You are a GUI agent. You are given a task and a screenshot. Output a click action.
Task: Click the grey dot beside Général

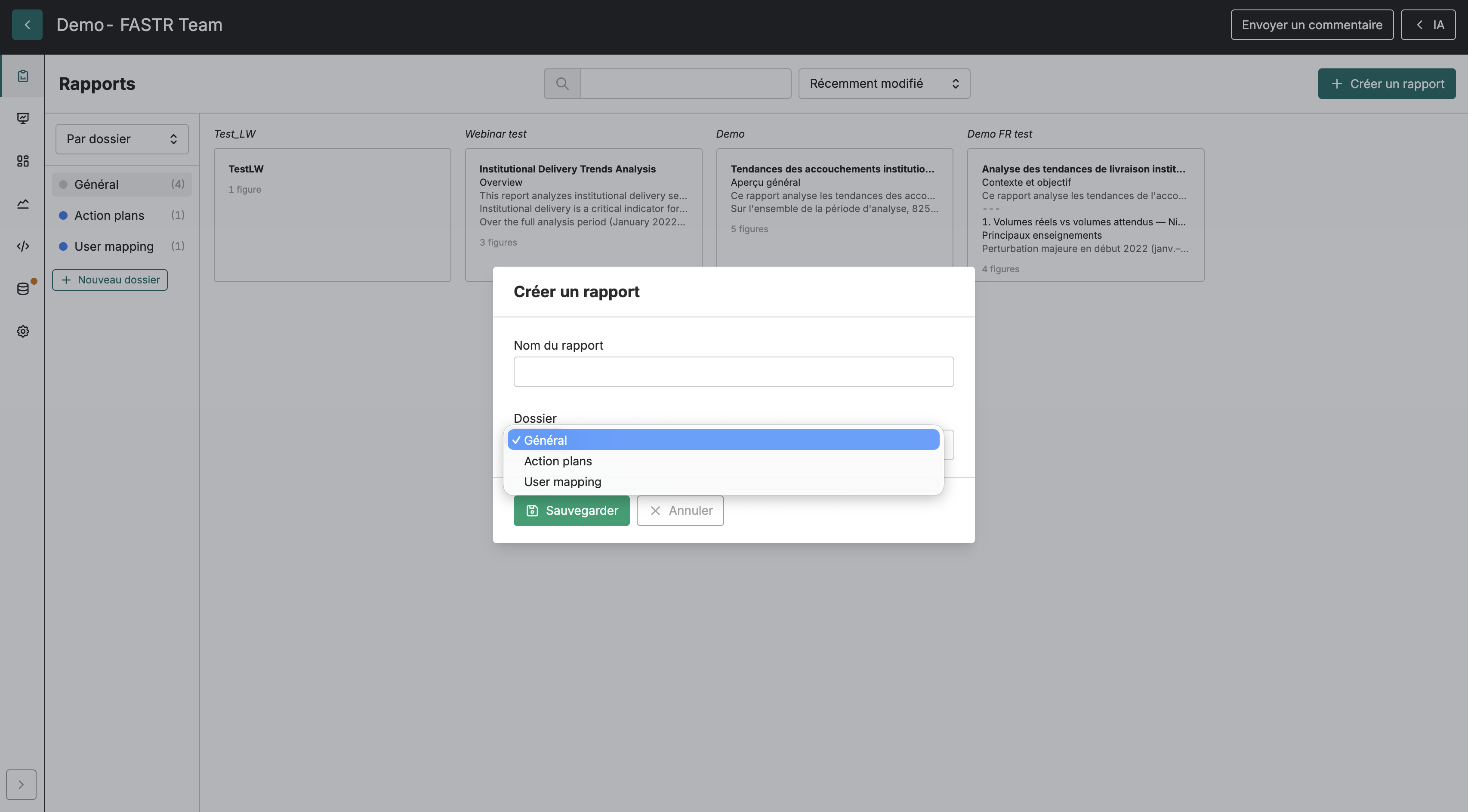click(x=63, y=184)
